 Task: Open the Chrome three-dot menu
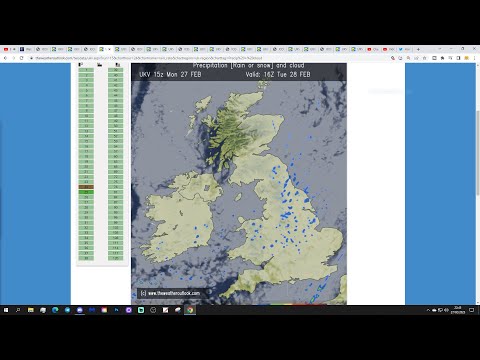474,58
